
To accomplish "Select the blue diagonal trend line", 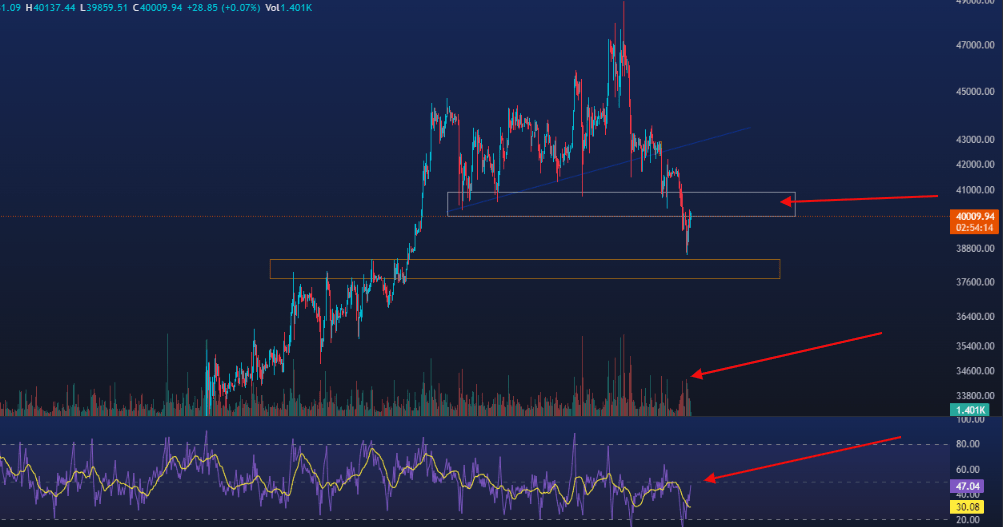I will pos(700,140).
